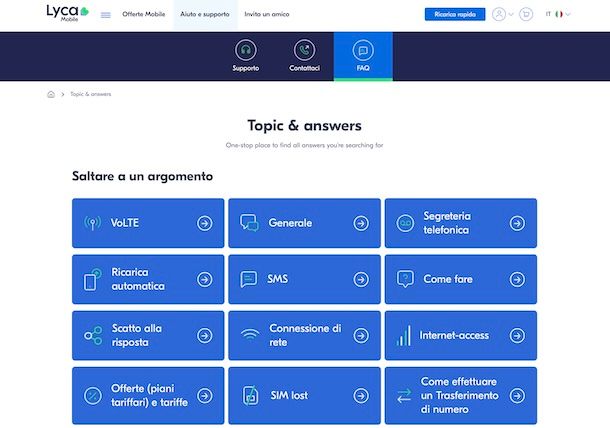Switch to the FAQ tab
610x428 pixels.
point(363,56)
